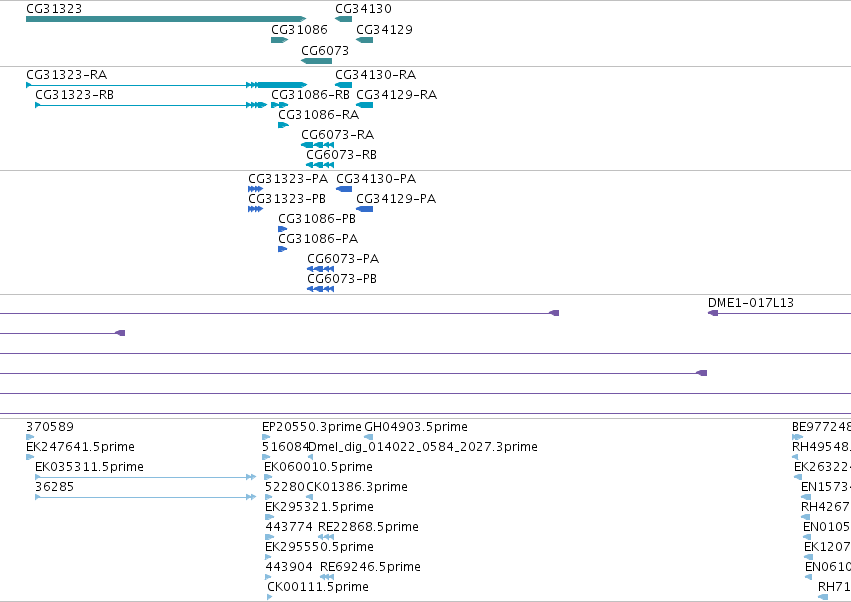Select the 443774 EST label

tap(289, 527)
